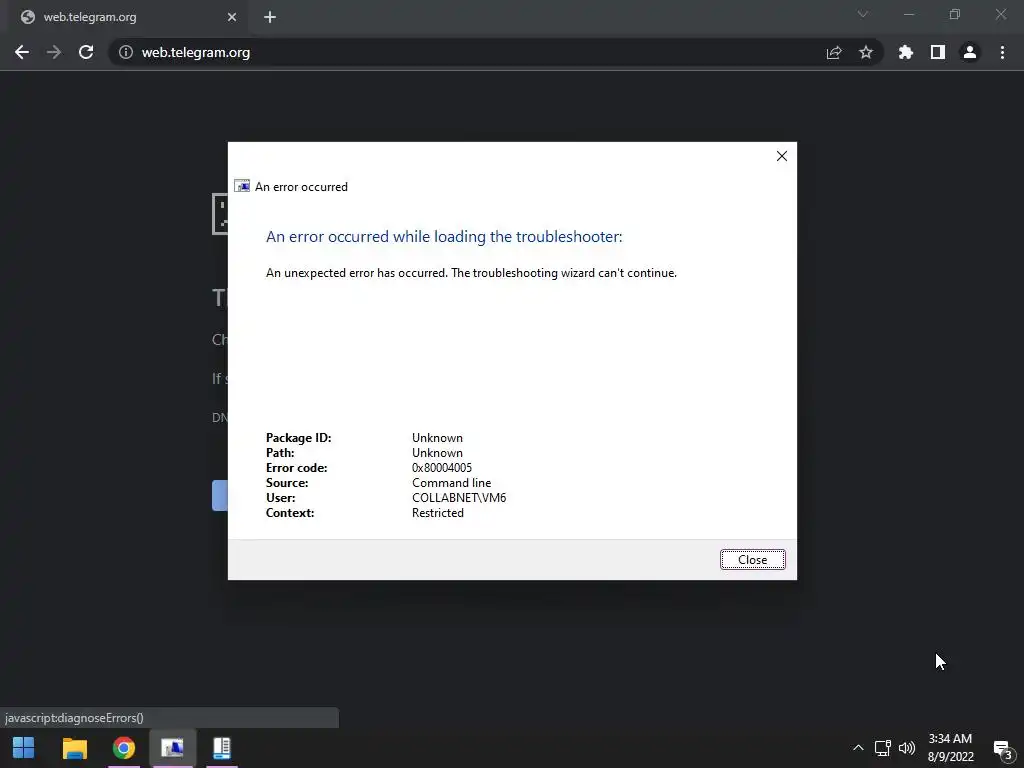Show hidden system tray icons
The width and height of the screenshot is (1024, 768).
click(858, 748)
